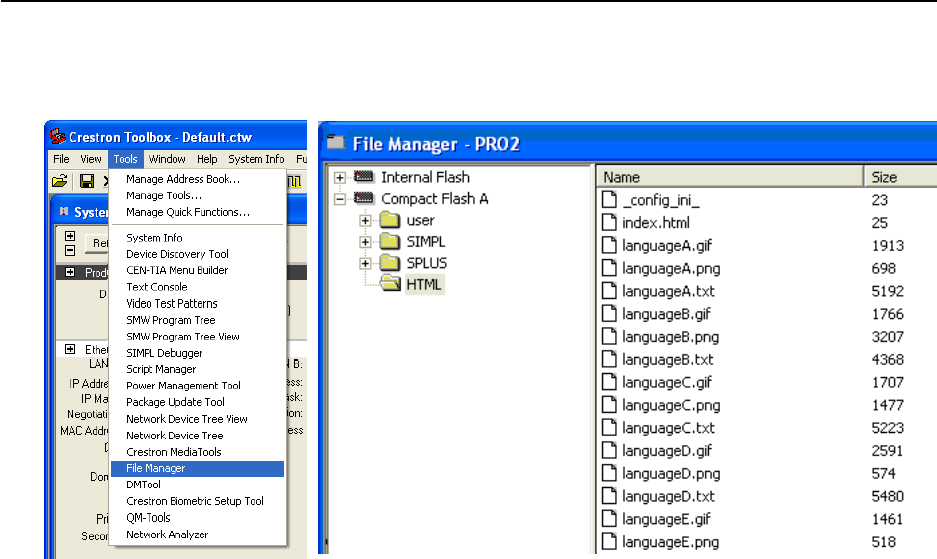Screen dimensions: 937x559
Task: Open the Help menu
Action: 207,159
